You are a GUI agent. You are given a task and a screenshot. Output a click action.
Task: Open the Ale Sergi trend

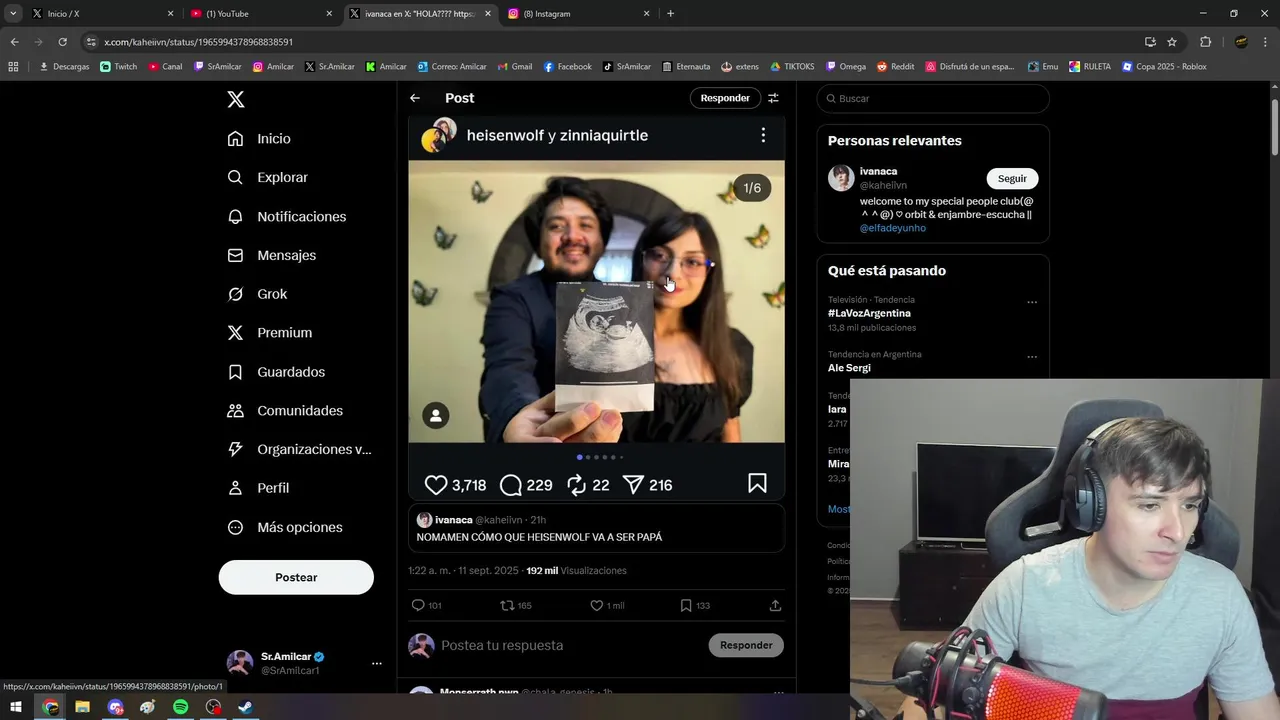coord(849,368)
